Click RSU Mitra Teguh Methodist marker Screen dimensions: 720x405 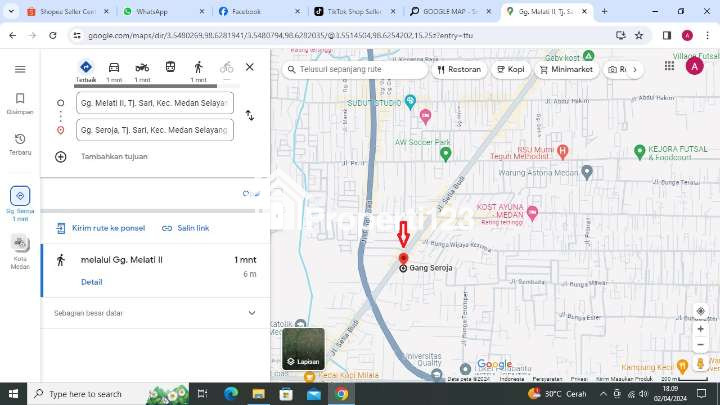pos(562,151)
